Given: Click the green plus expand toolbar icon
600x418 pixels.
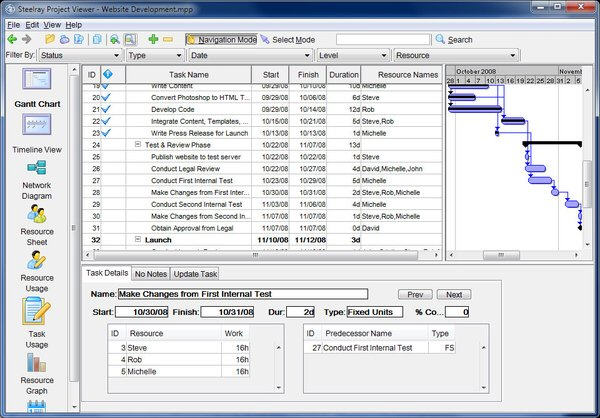Looking at the screenshot, I should pyautogui.click(x=151, y=40).
